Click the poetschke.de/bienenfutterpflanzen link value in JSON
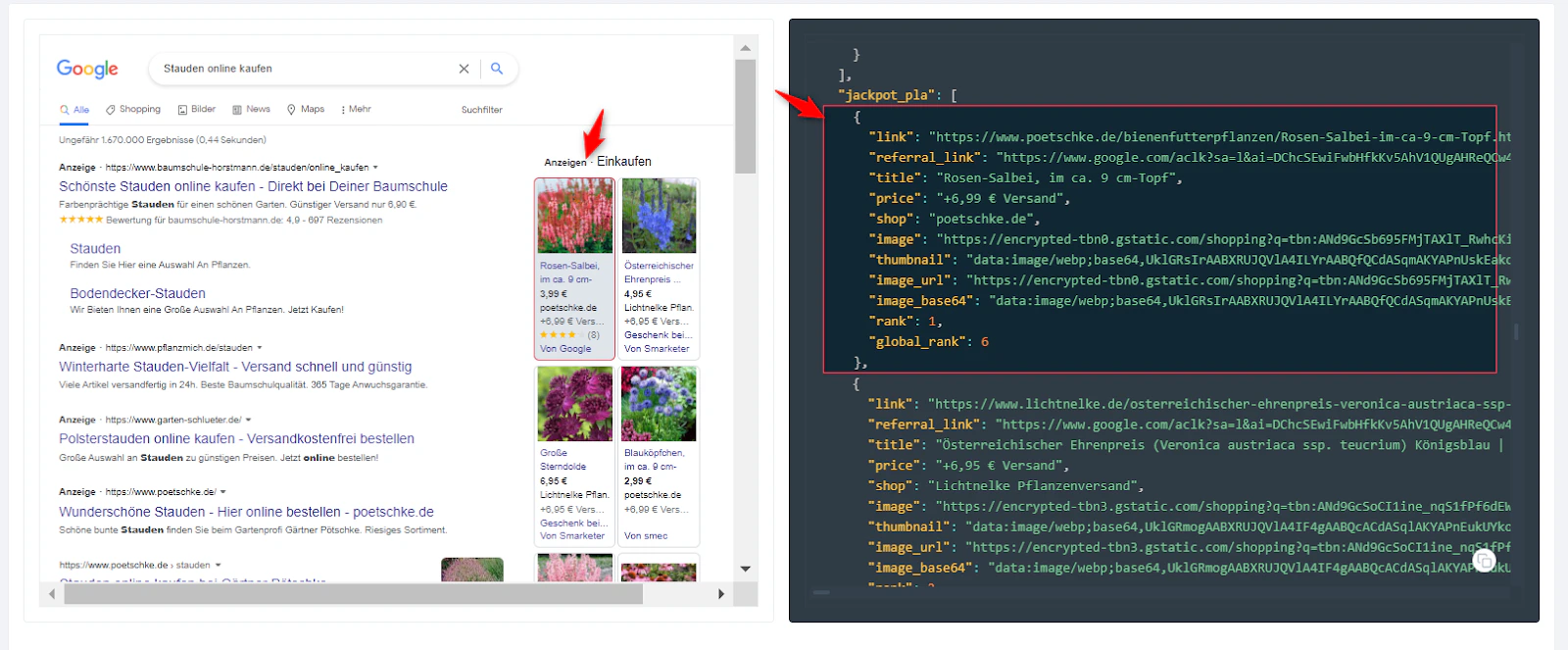This screenshot has width=1568, height=650. click(x=1220, y=136)
